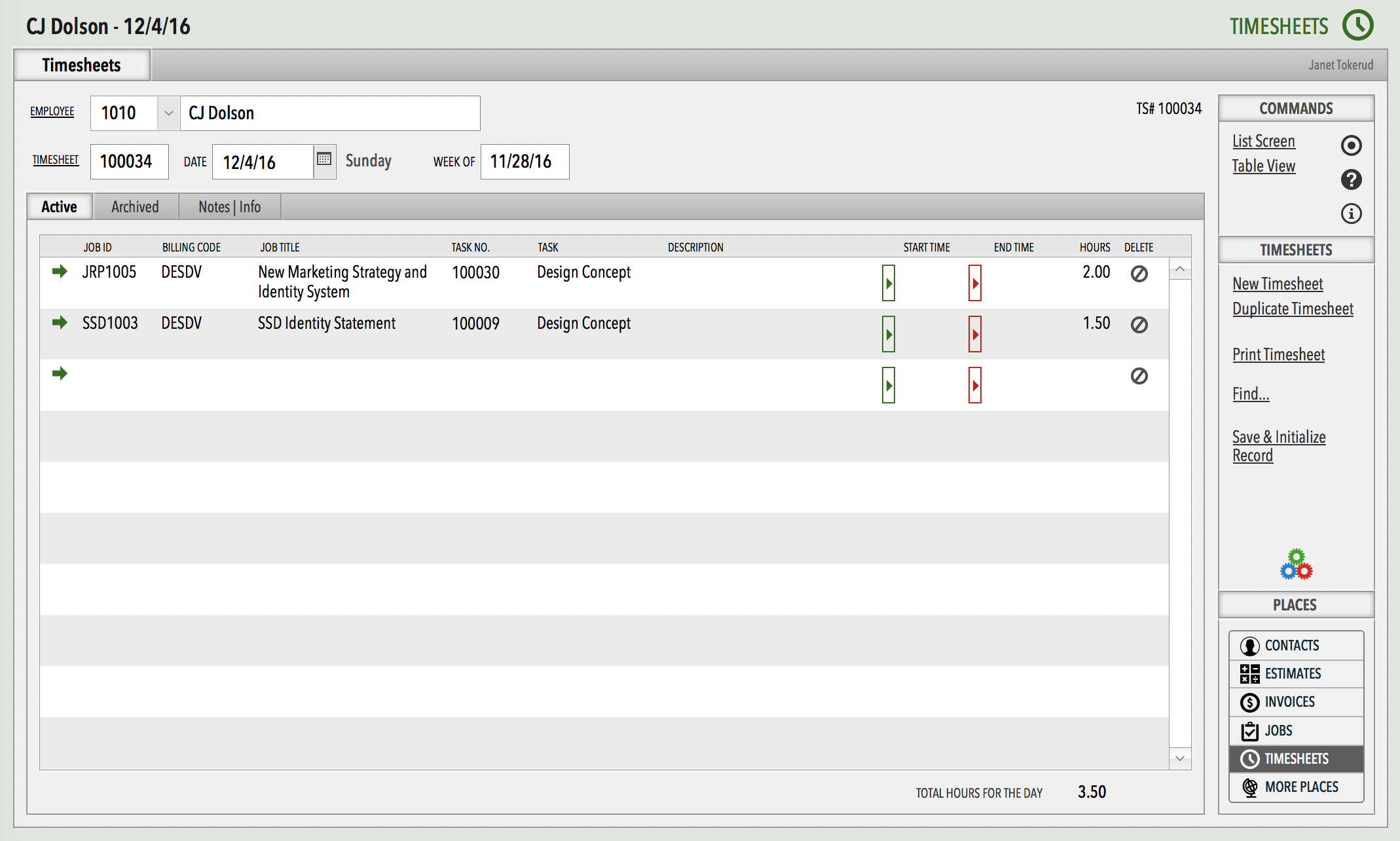Click the New Timesheet link

pyautogui.click(x=1277, y=284)
